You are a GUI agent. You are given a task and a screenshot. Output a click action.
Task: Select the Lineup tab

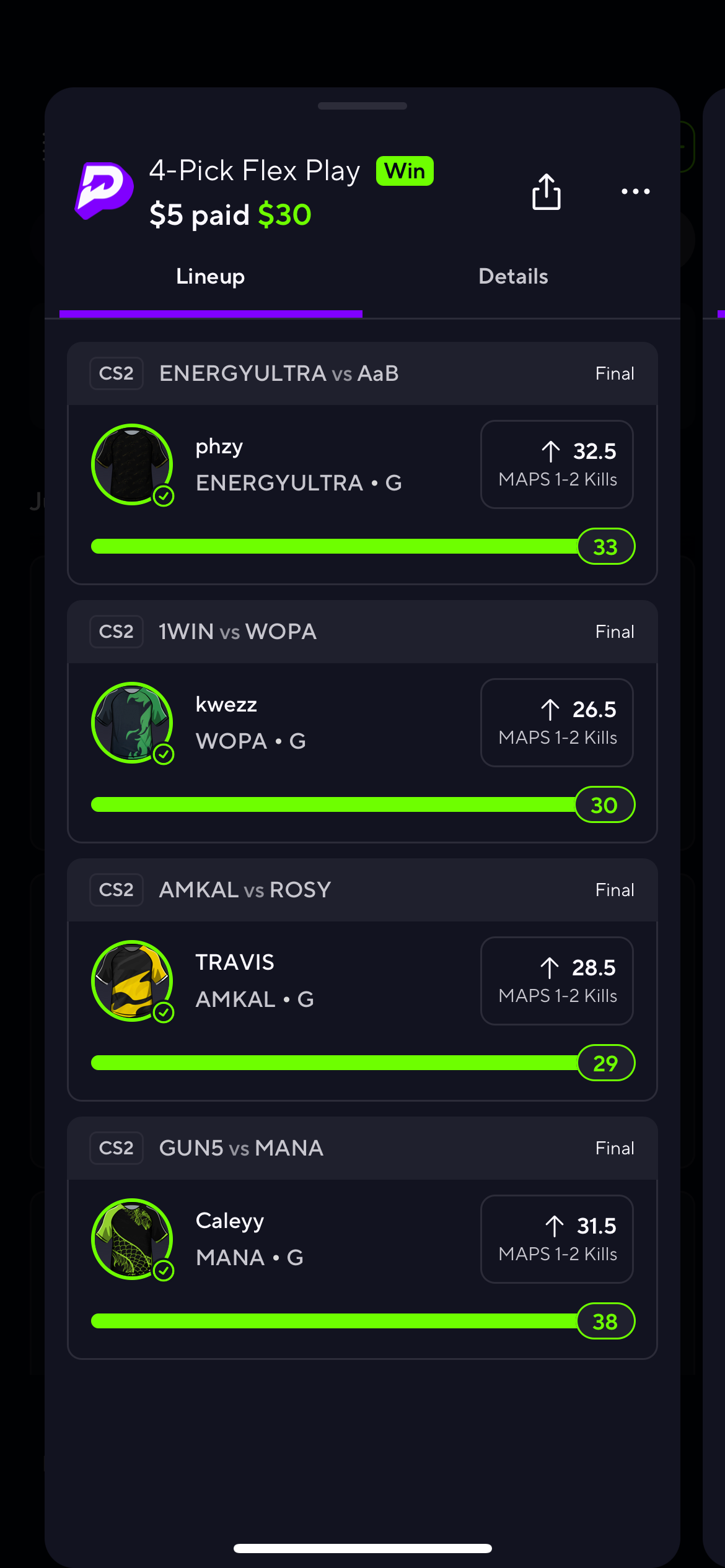click(x=211, y=276)
